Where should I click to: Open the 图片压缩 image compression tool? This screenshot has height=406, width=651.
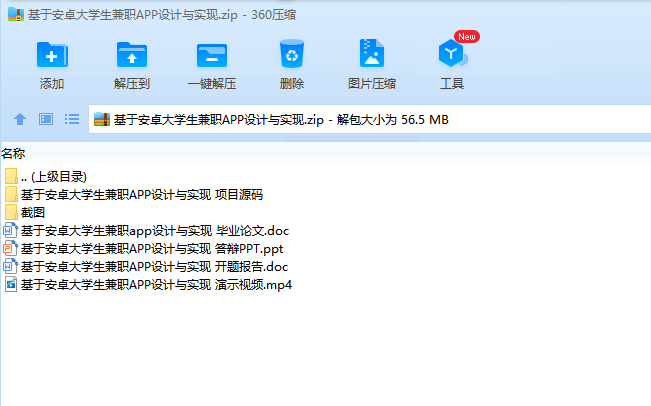pos(372,53)
